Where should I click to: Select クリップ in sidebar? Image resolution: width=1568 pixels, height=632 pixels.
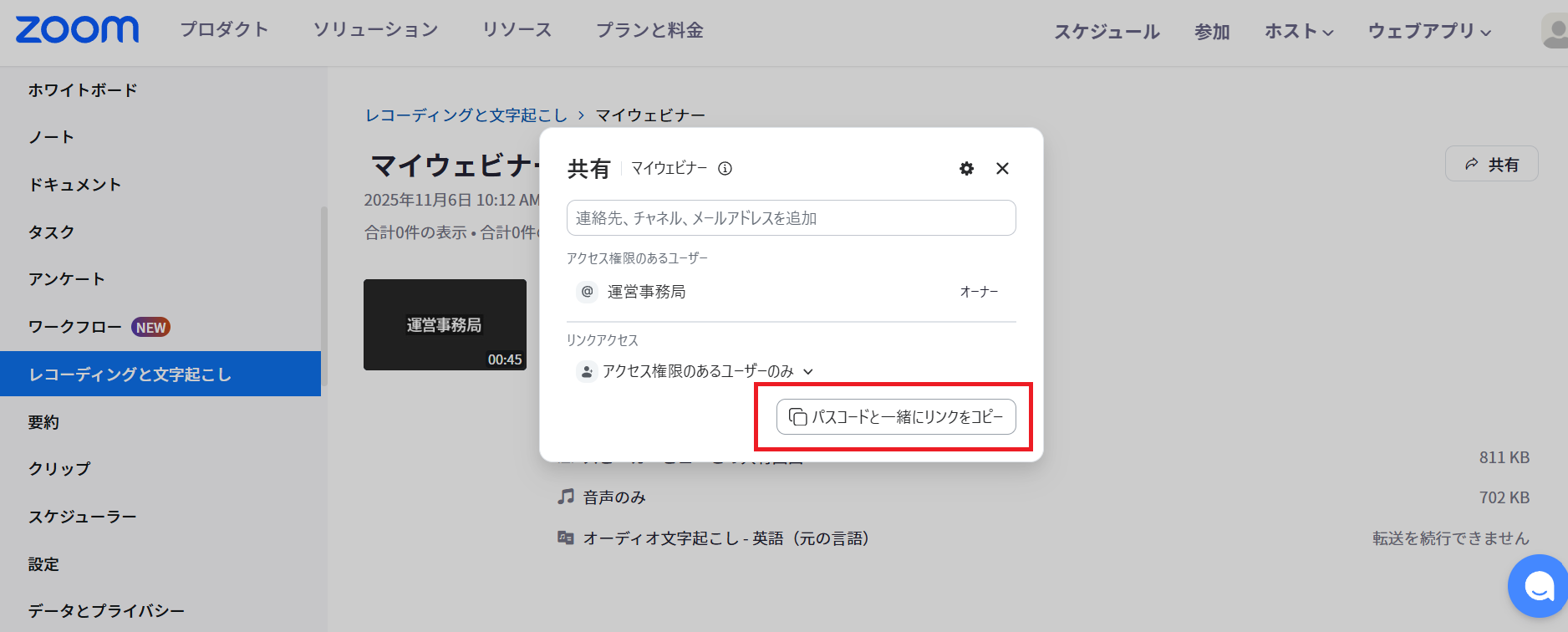[x=59, y=469]
